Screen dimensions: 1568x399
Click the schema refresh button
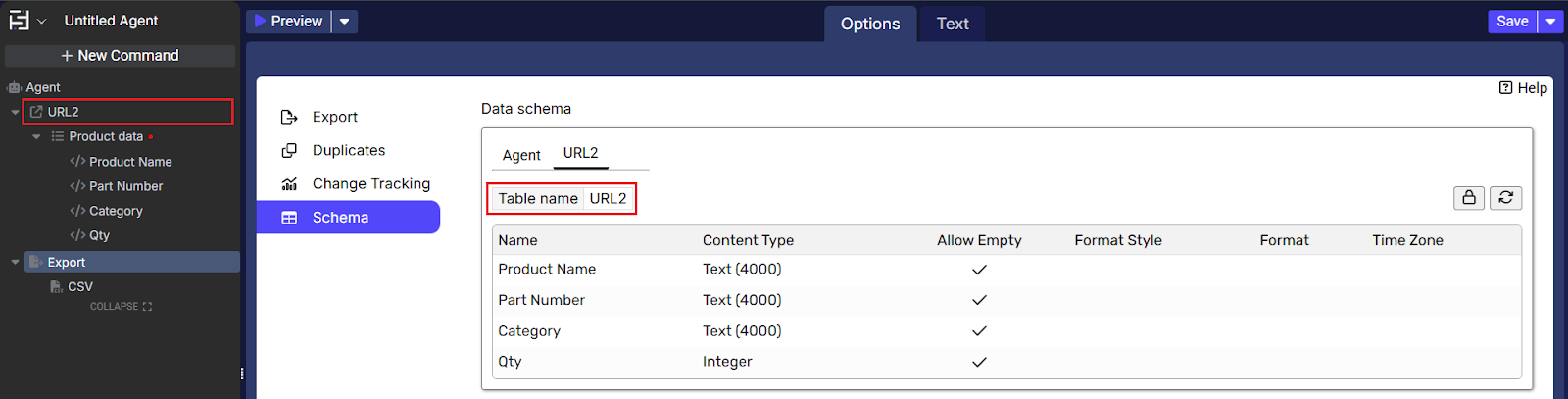(1506, 198)
